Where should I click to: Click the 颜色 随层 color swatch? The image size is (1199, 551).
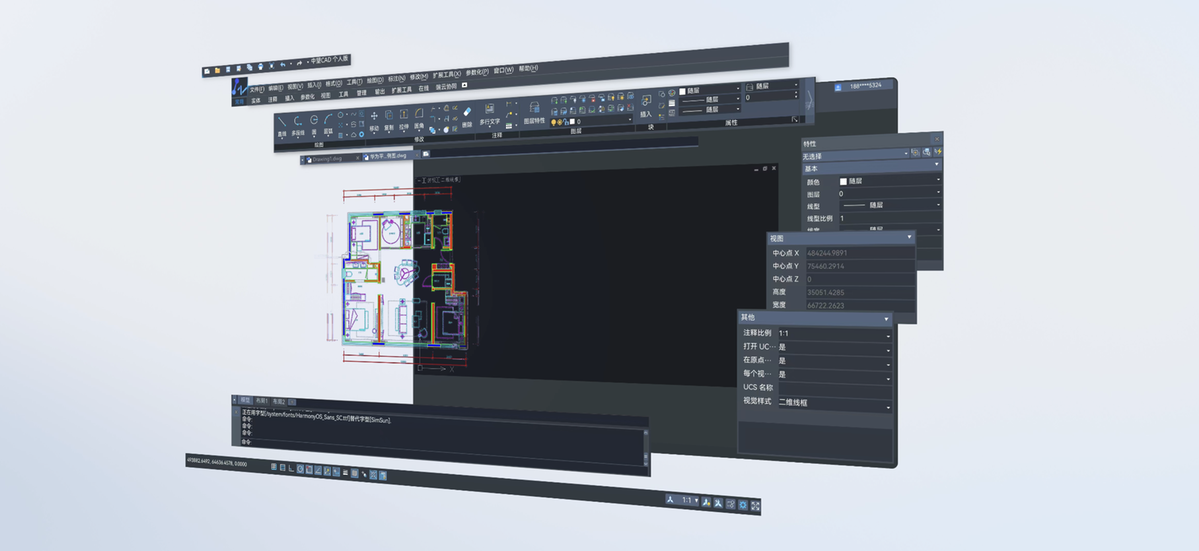coord(843,181)
